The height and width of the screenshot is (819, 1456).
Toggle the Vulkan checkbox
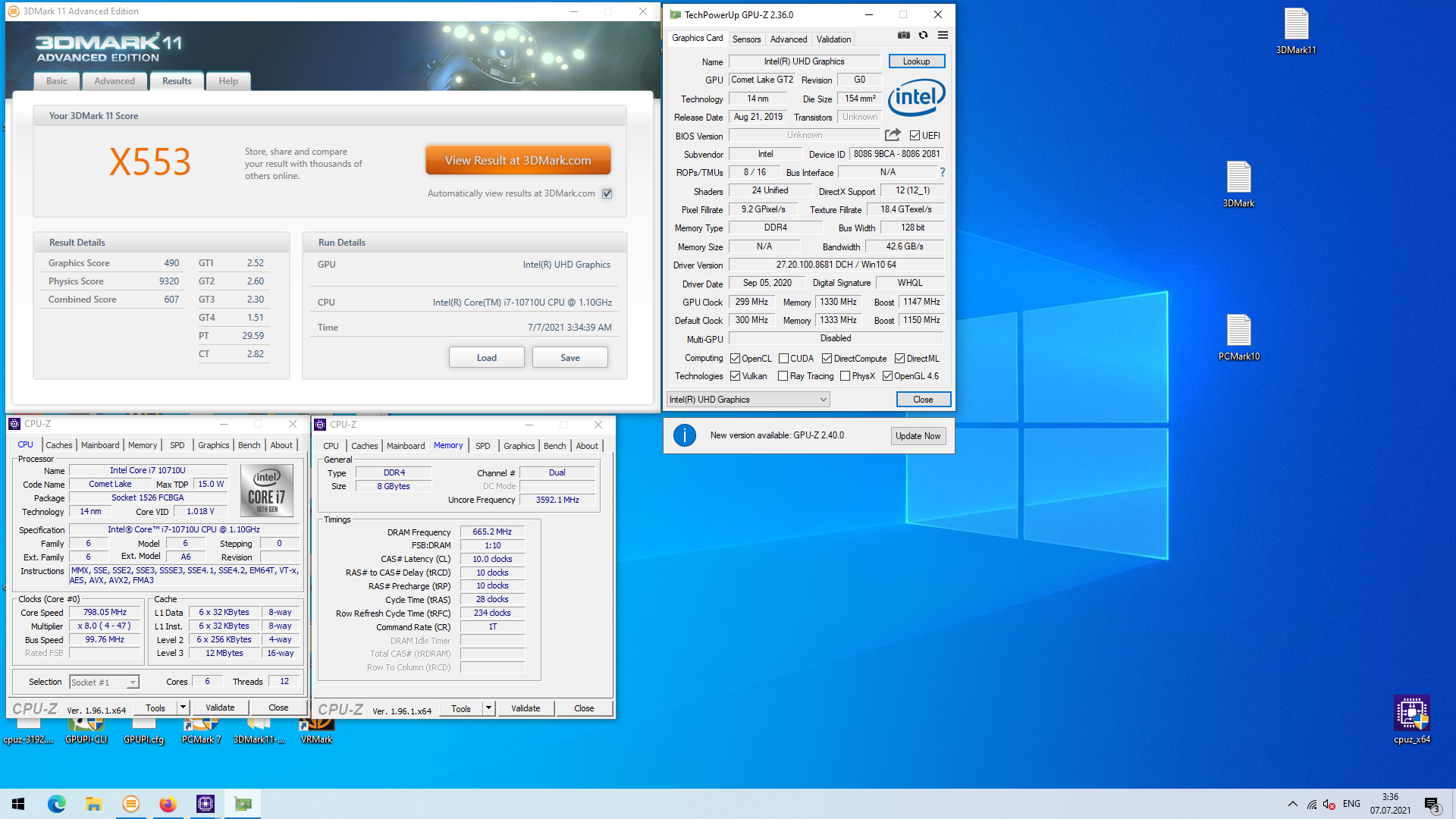click(x=735, y=376)
